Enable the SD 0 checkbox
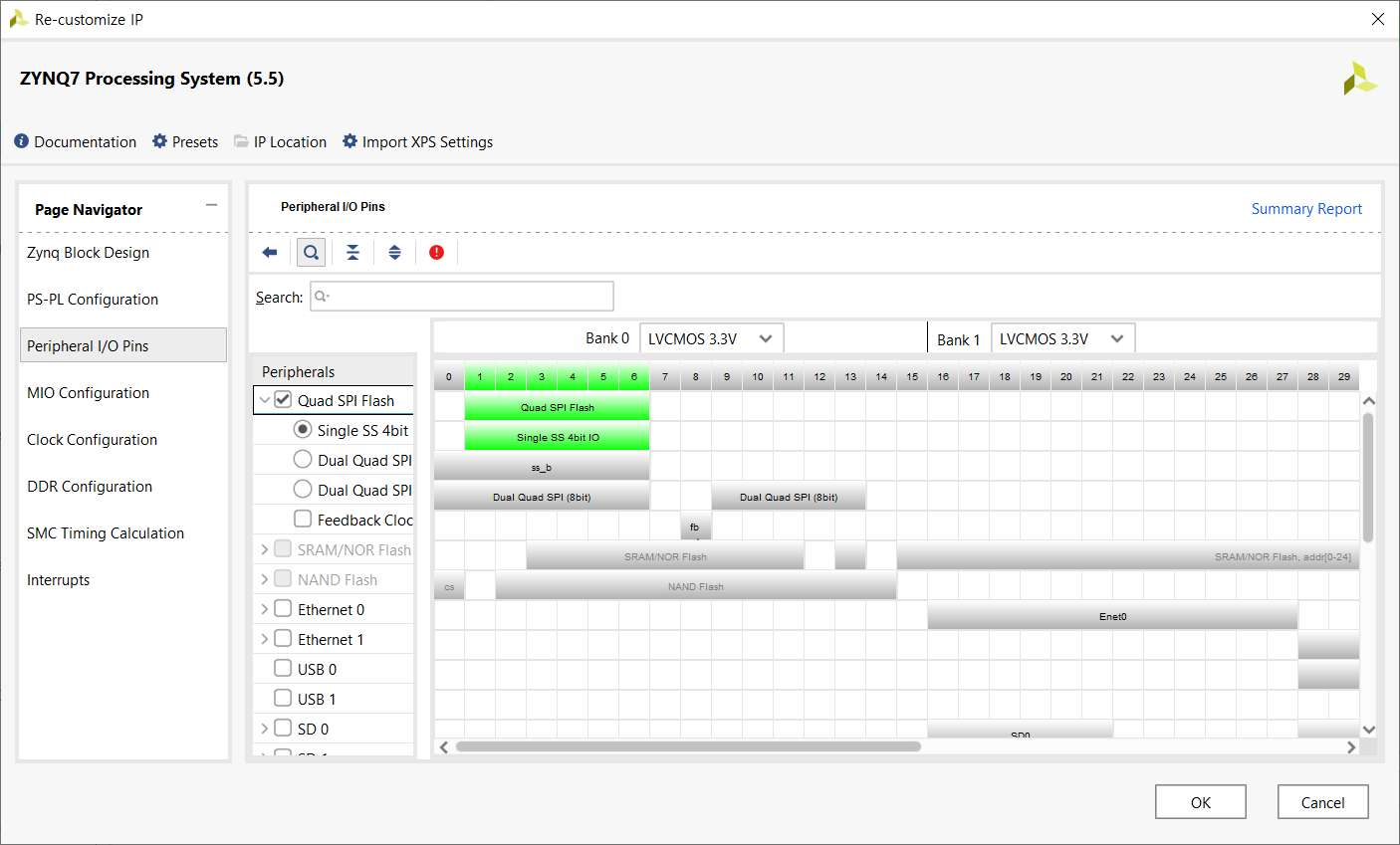 tap(283, 729)
